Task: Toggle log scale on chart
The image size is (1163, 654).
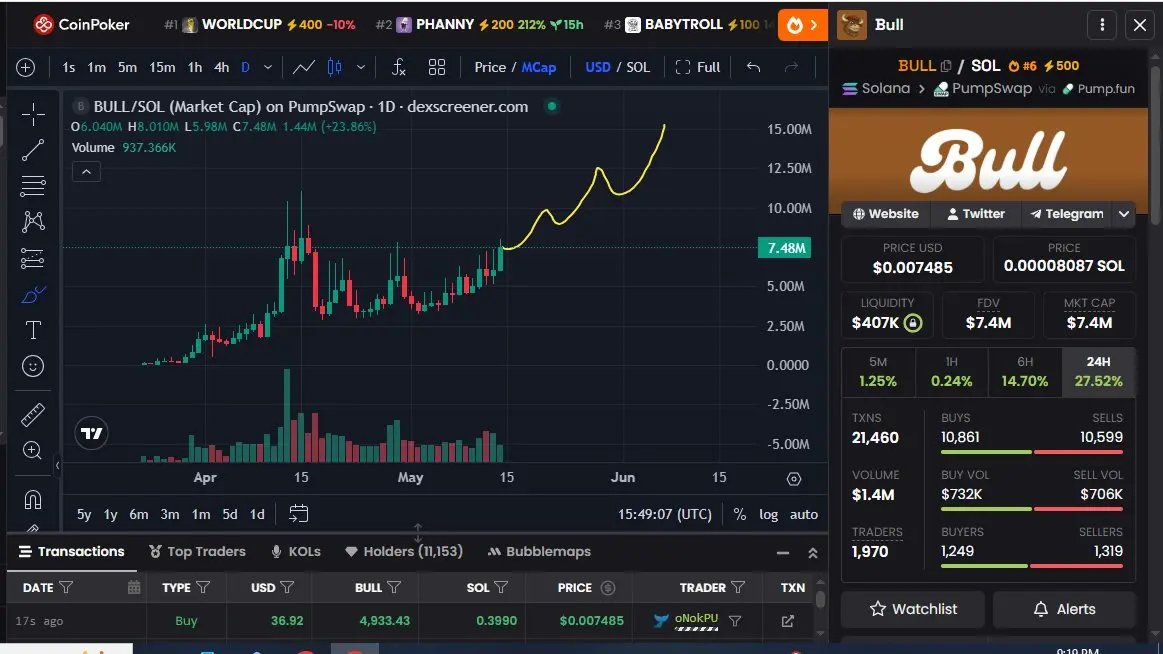Action: point(768,514)
